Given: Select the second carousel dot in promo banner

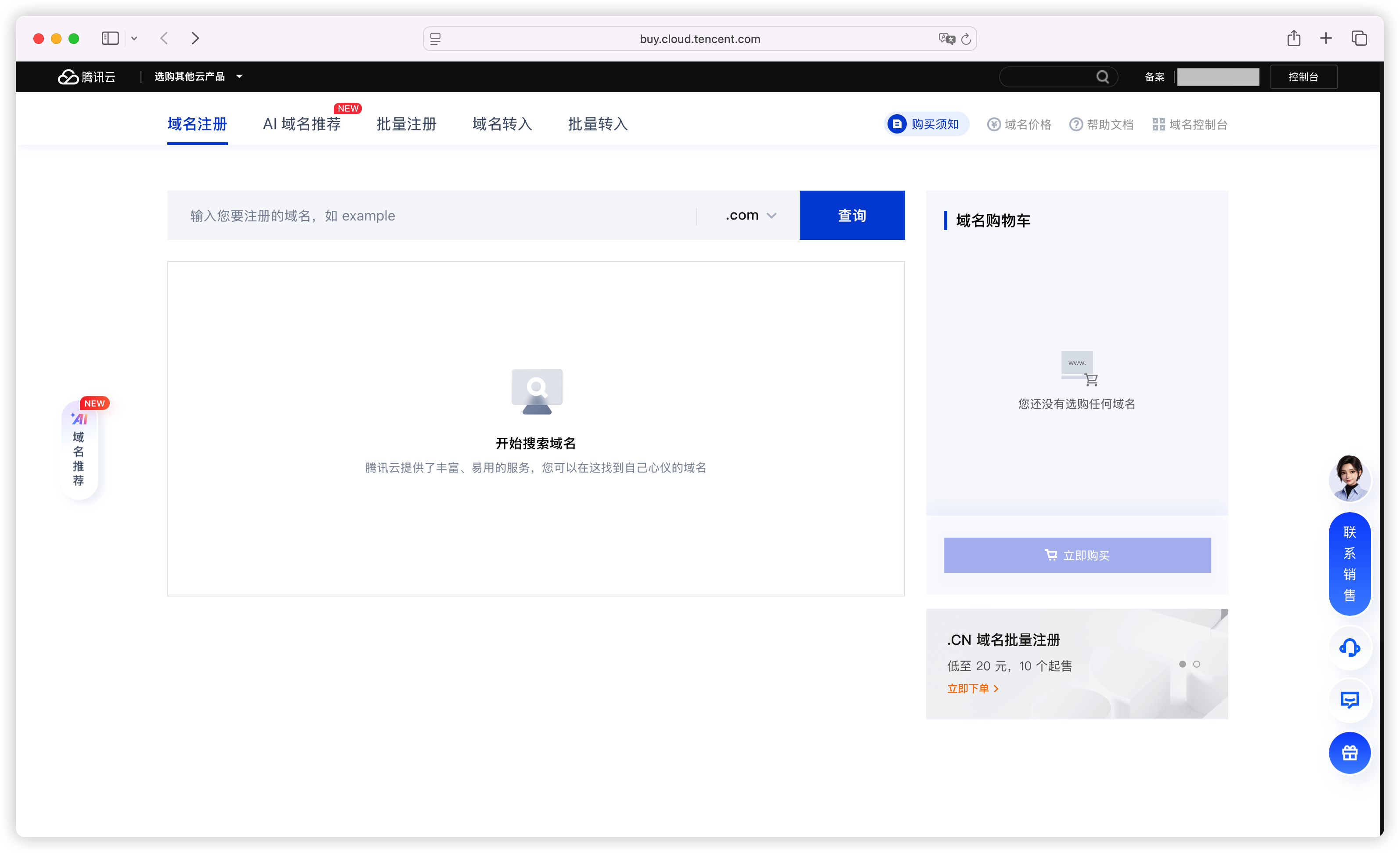Looking at the screenshot, I should point(1197,664).
